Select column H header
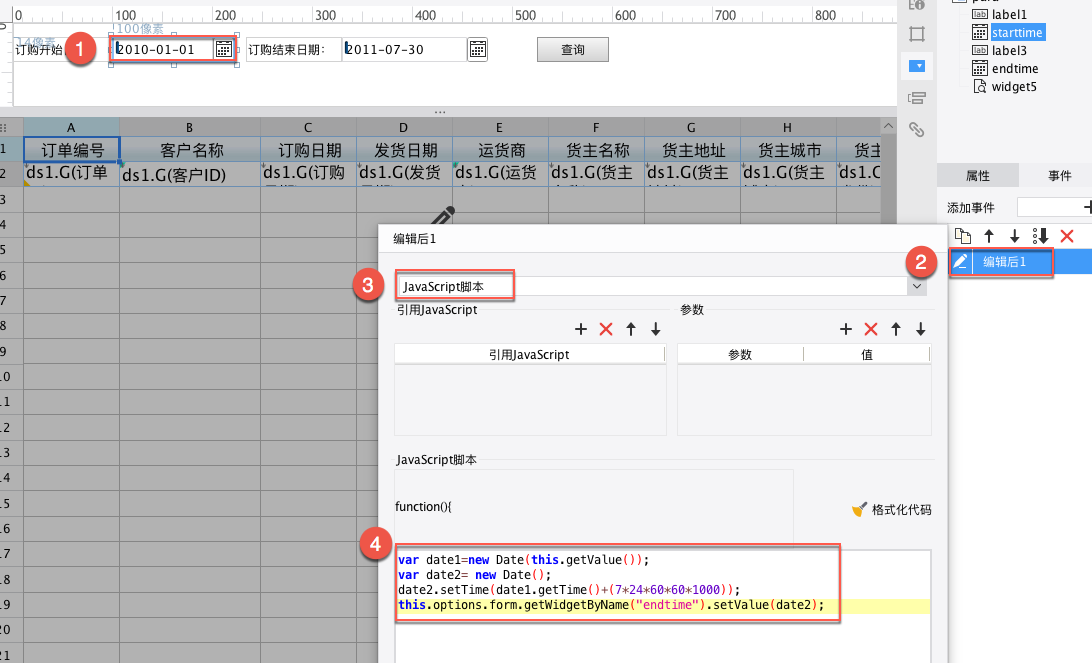The height and width of the screenshot is (663, 1092). click(x=788, y=127)
